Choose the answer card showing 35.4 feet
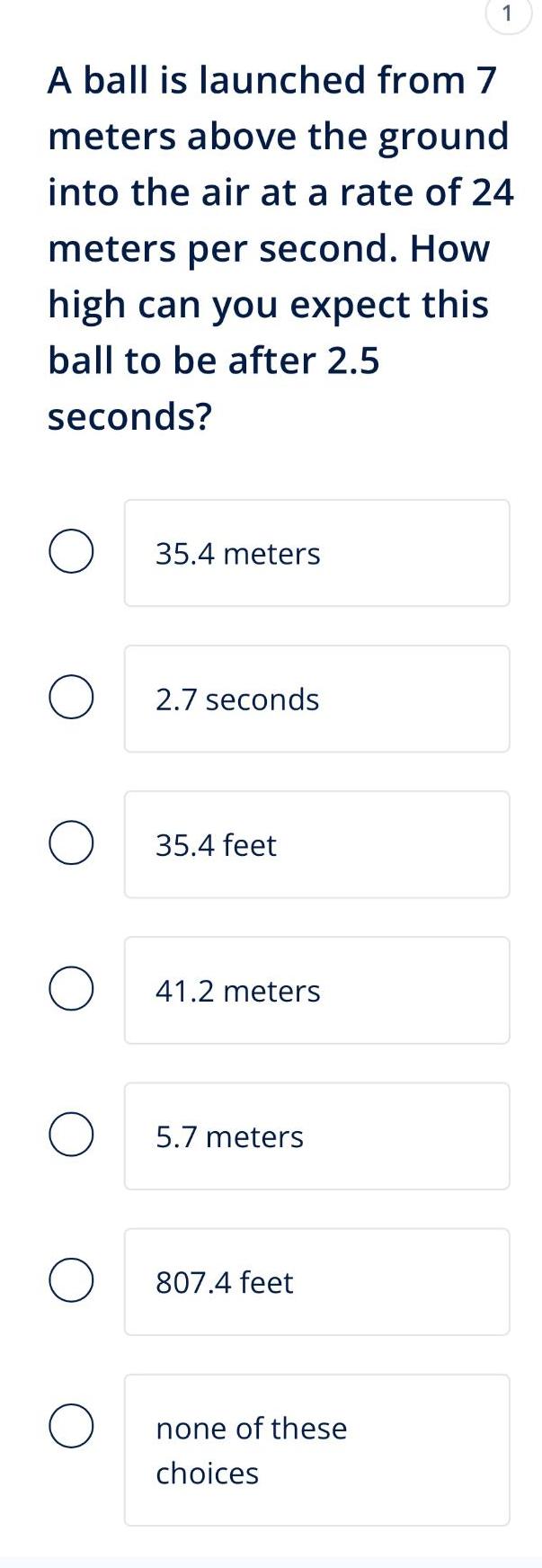The width and height of the screenshot is (542, 1568). coord(316,843)
